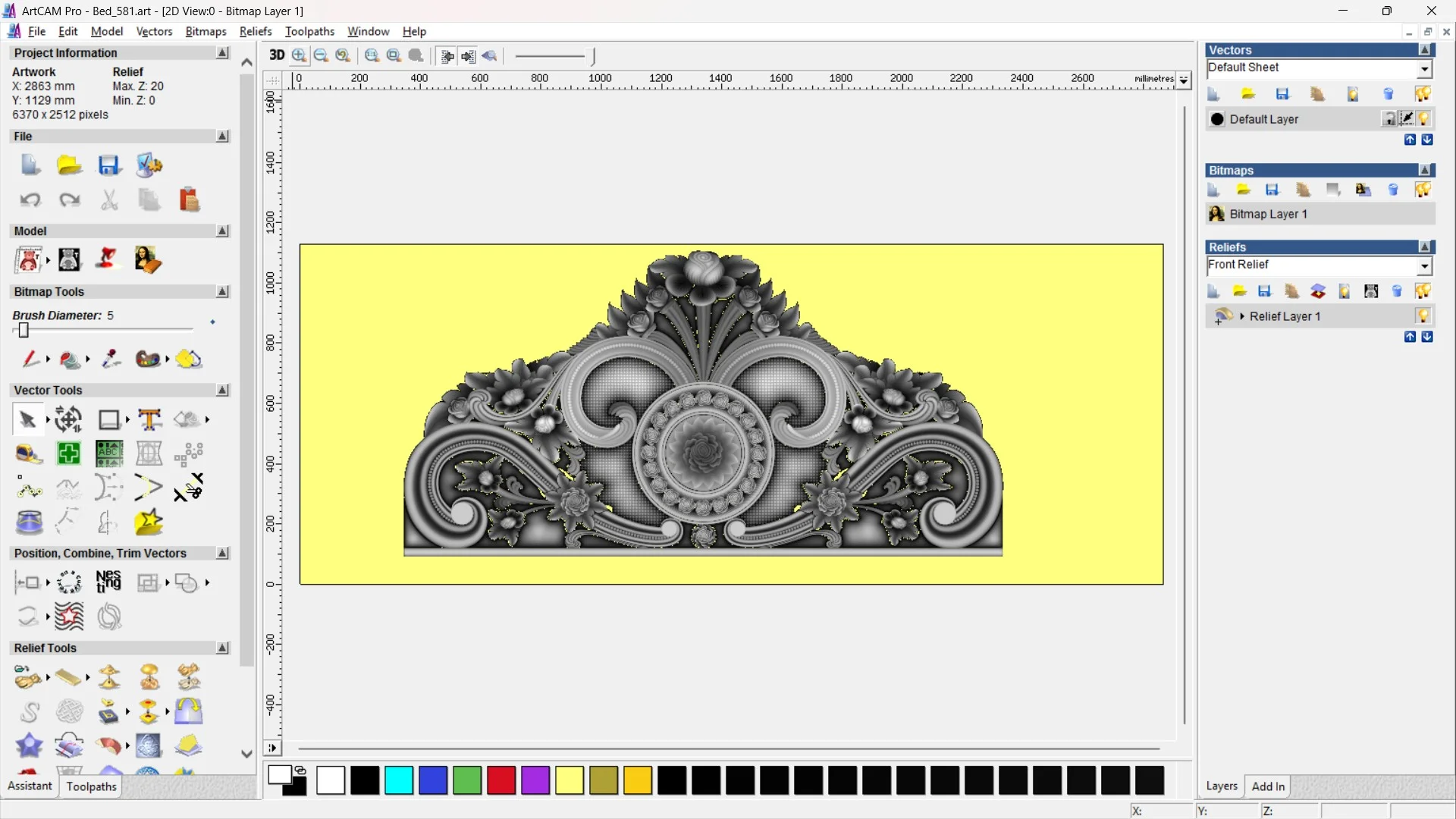1456x819 pixels.
Task: Click the Undo arrow icon
Action: (30, 200)
